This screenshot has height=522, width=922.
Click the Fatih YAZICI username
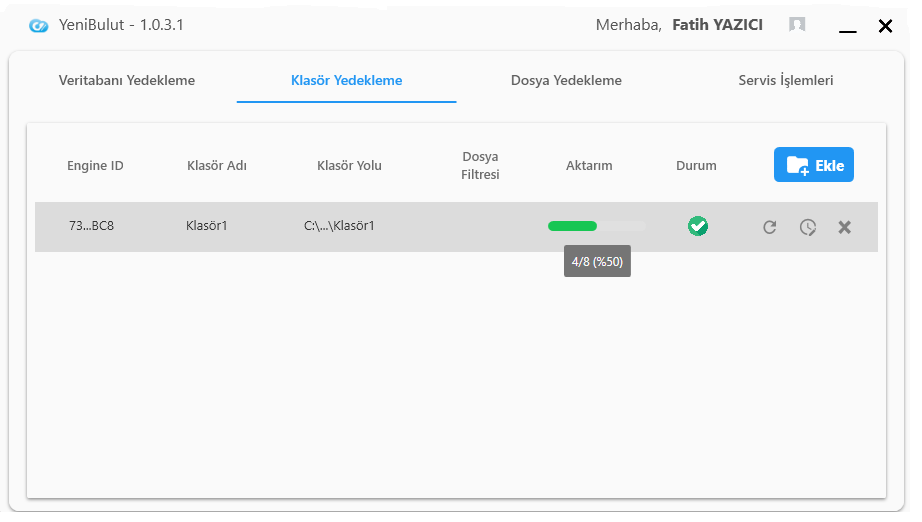point(717,25)
